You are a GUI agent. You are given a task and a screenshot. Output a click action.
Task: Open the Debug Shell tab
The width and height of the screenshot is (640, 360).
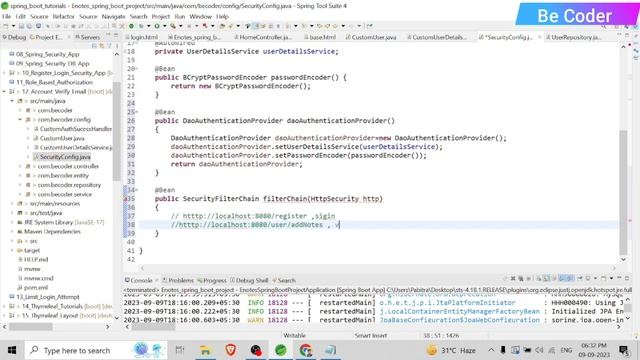(x=249, y=280)
